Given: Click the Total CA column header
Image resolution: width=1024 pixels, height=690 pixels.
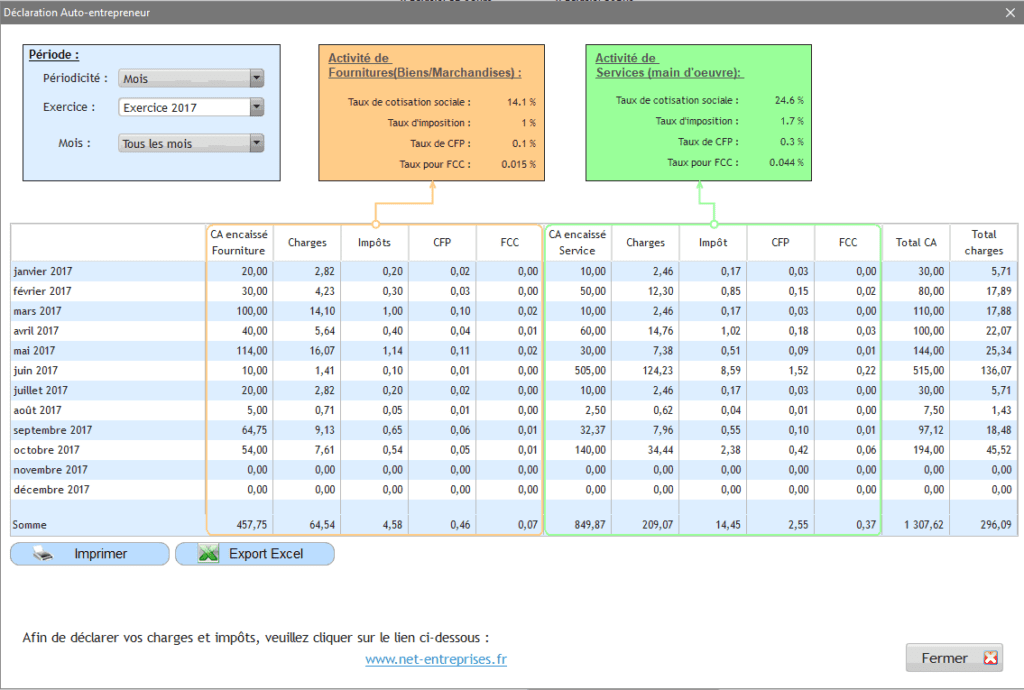Looking at the screenshot, I should coord(916,241).
